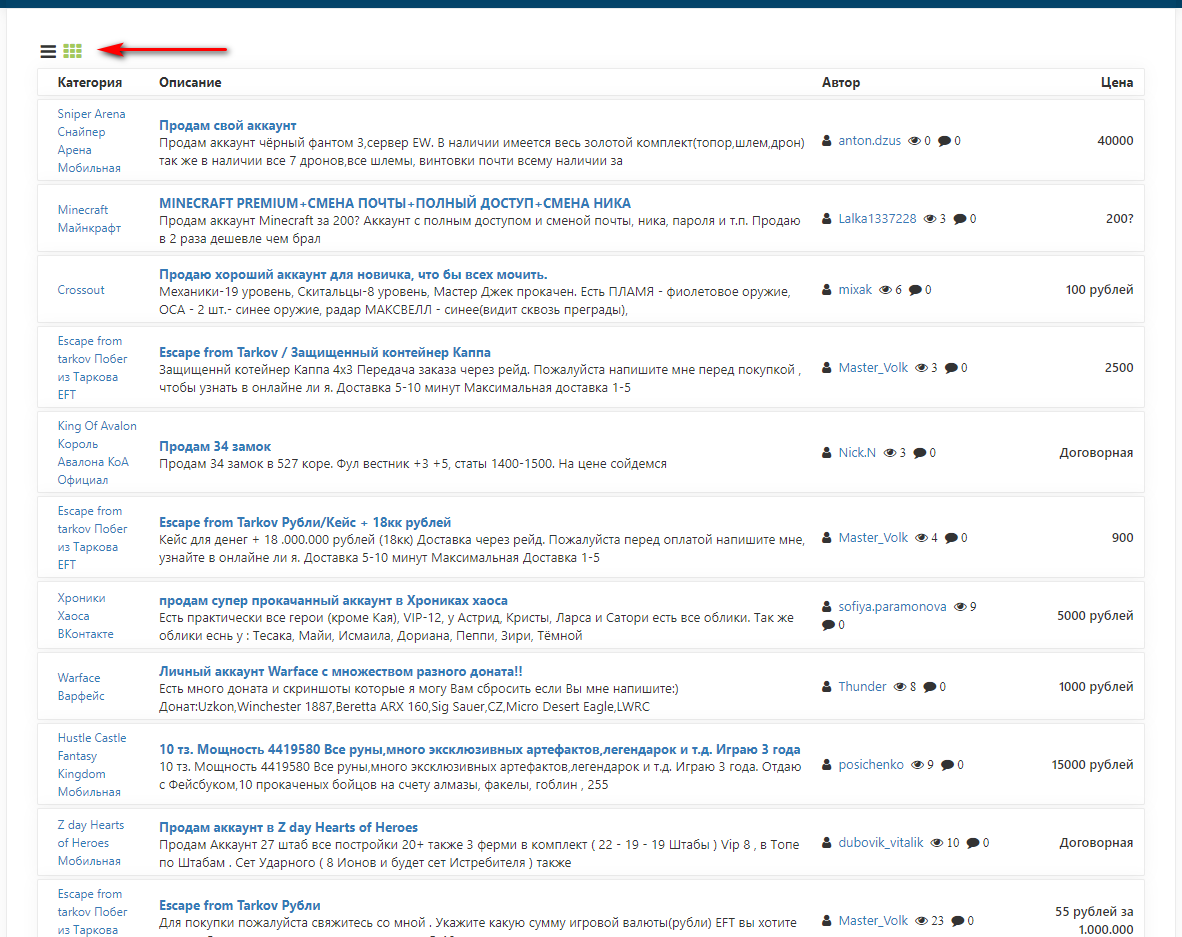
Task: Click the Автор column header
Action: (841, 82)
